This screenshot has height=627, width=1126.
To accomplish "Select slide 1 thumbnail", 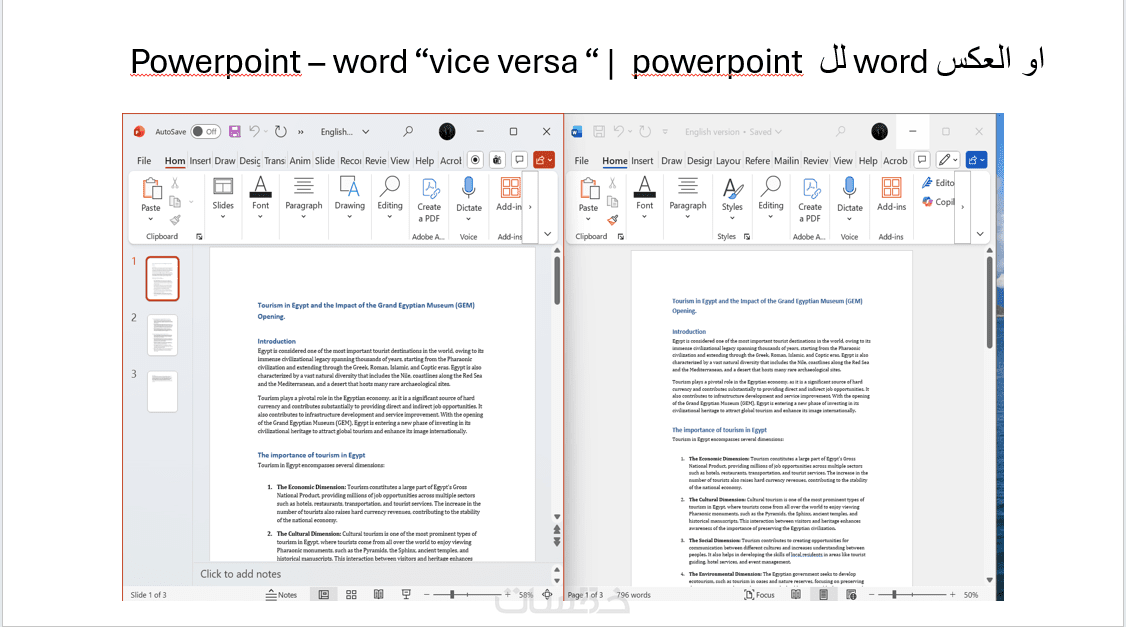I will [x=162, y=279].
